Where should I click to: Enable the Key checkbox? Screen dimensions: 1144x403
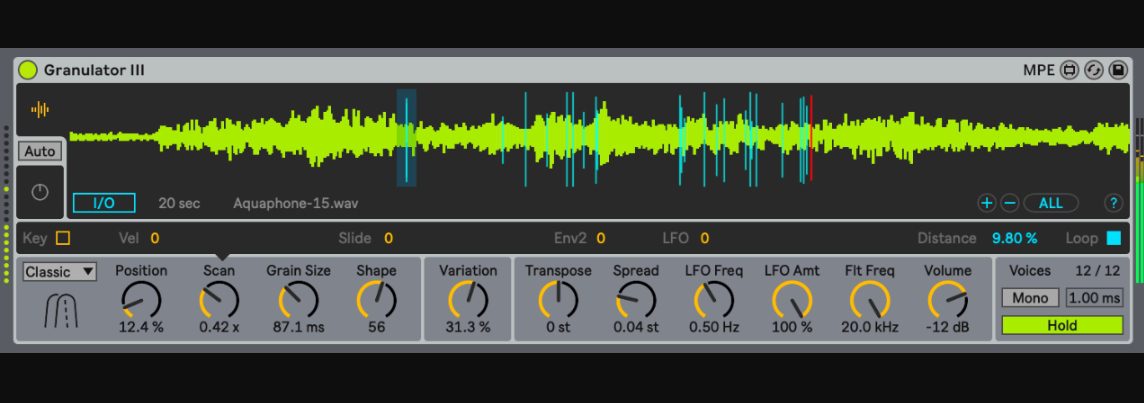tap(63, 238)
